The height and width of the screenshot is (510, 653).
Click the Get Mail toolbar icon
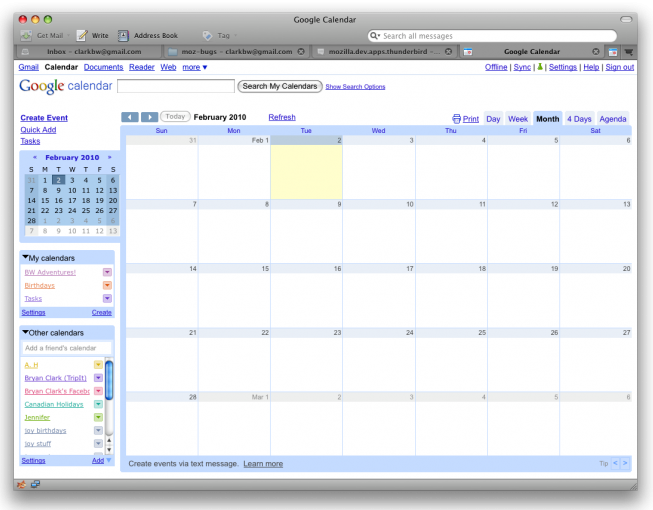click(x=26, y=36)
